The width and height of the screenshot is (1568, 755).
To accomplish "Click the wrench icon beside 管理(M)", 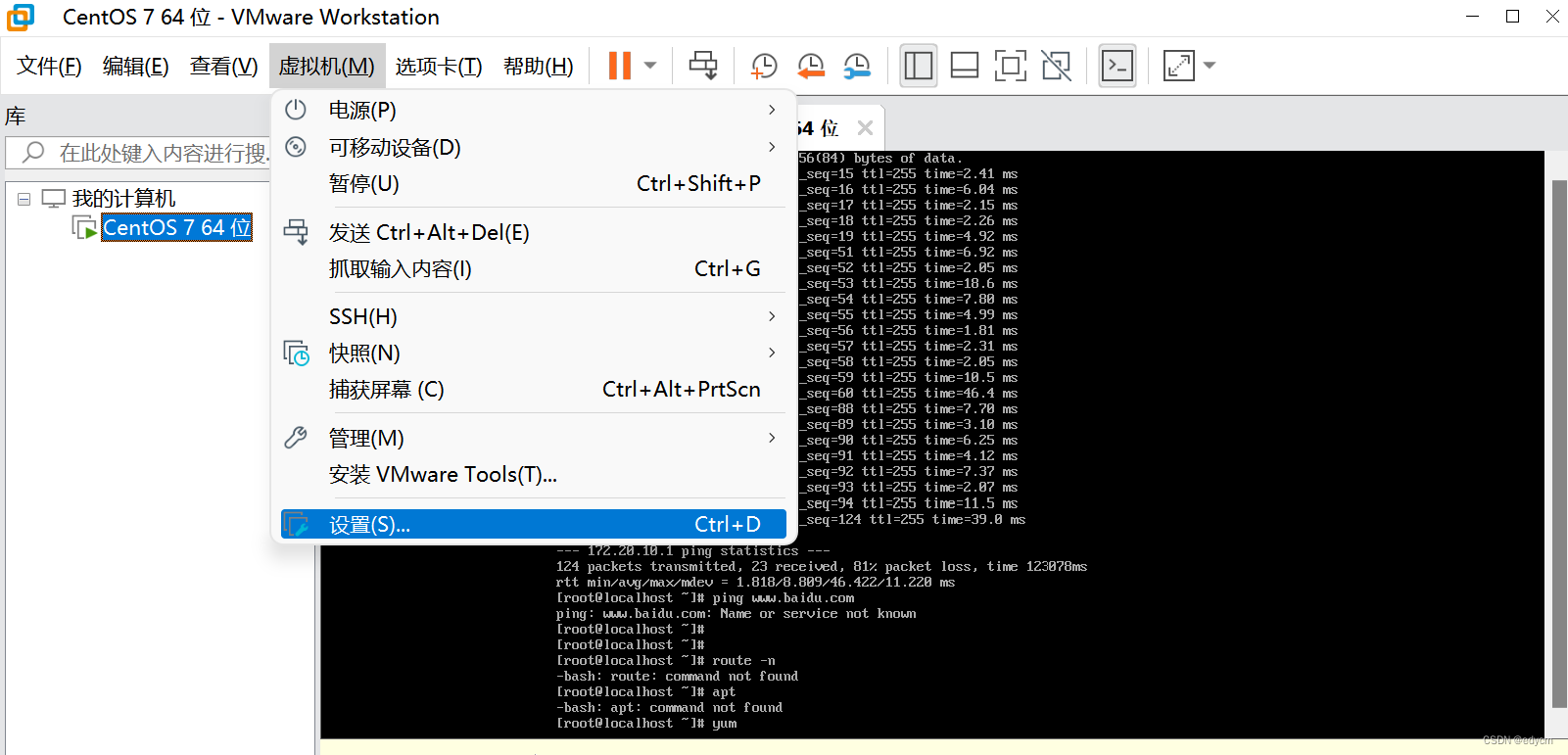I will (296, 438).
